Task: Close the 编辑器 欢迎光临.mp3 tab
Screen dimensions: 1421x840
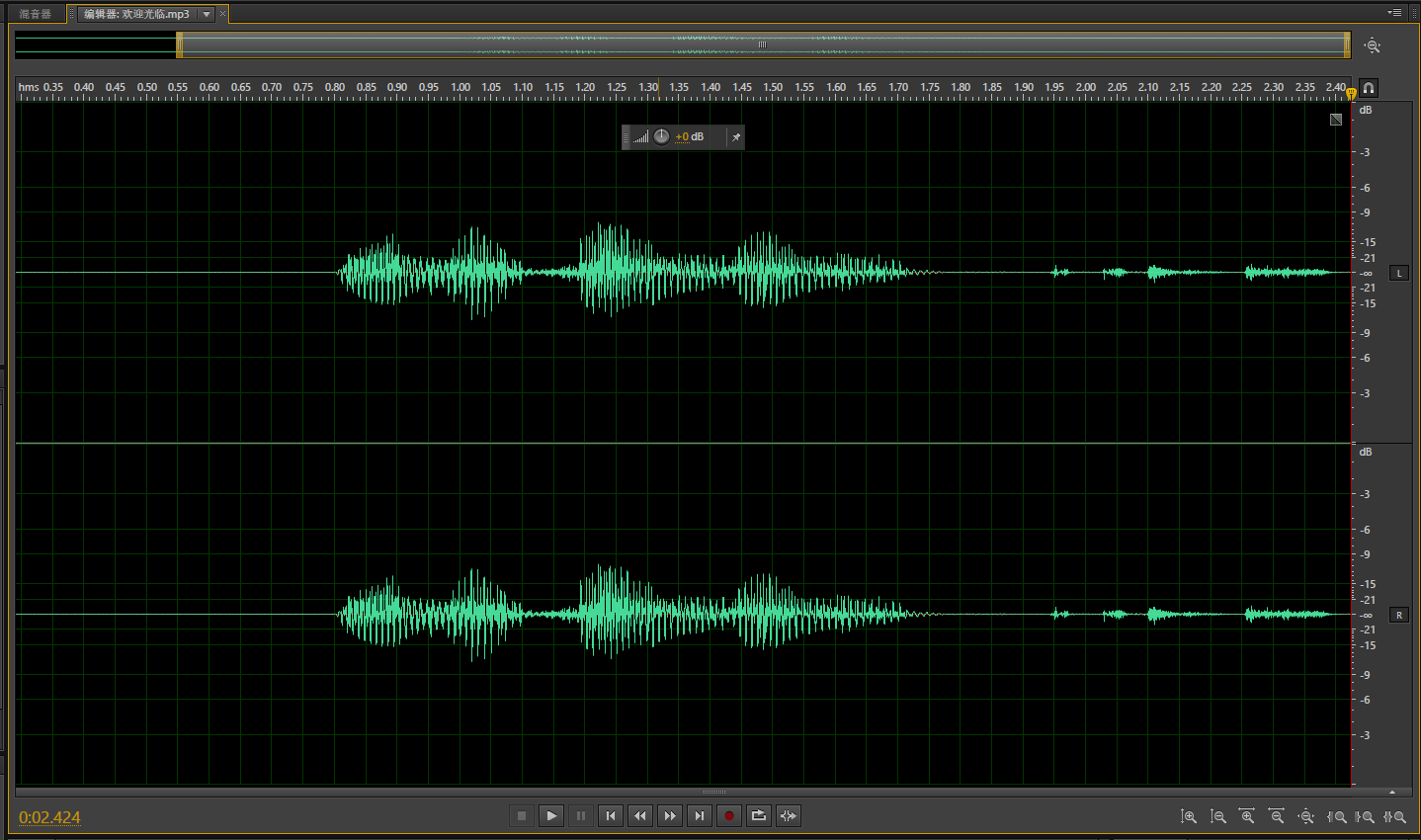Action: [222, 14]
